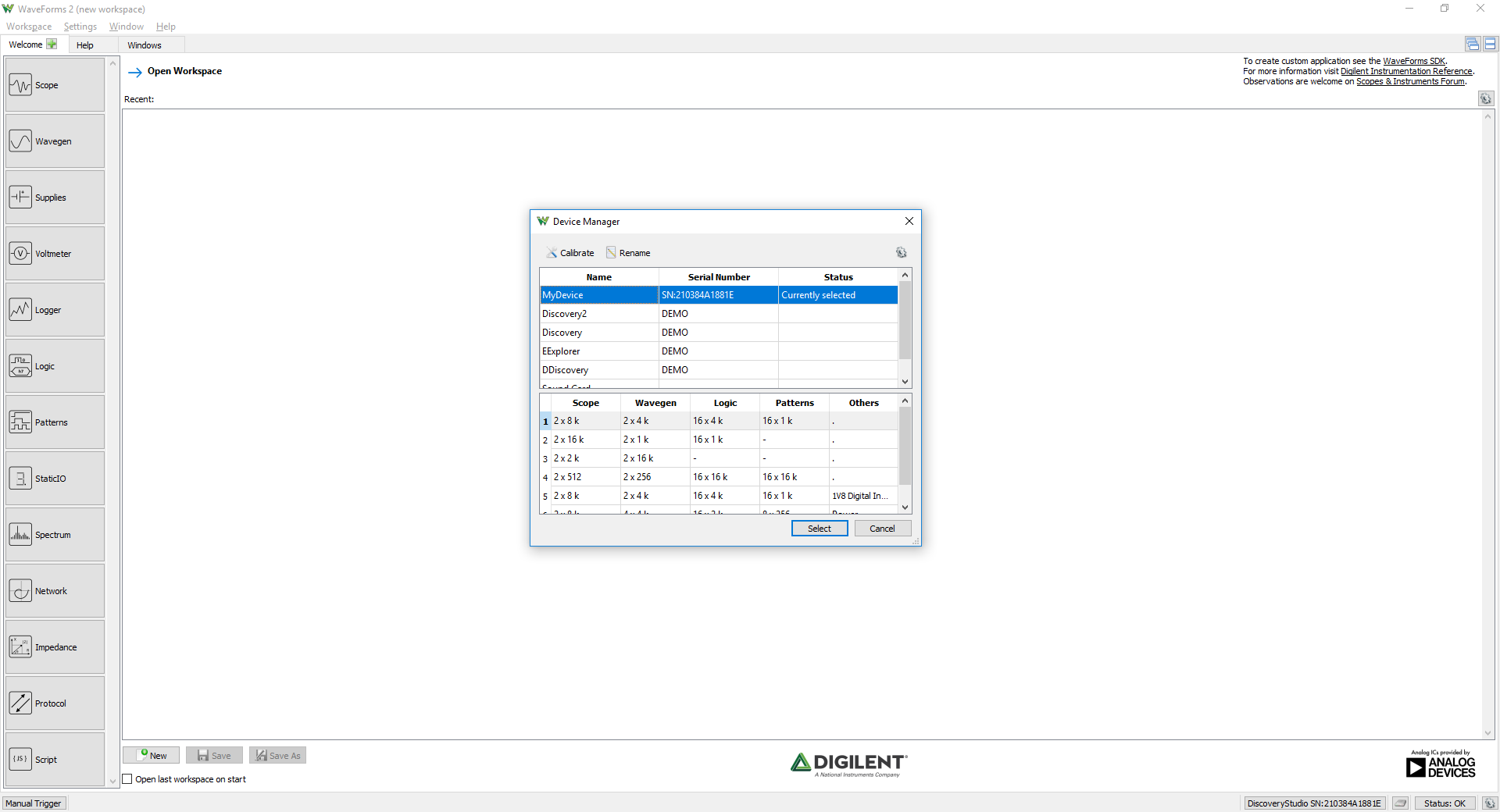
Task: Click the device icon in the status bar
Action: click(1401, 803)
